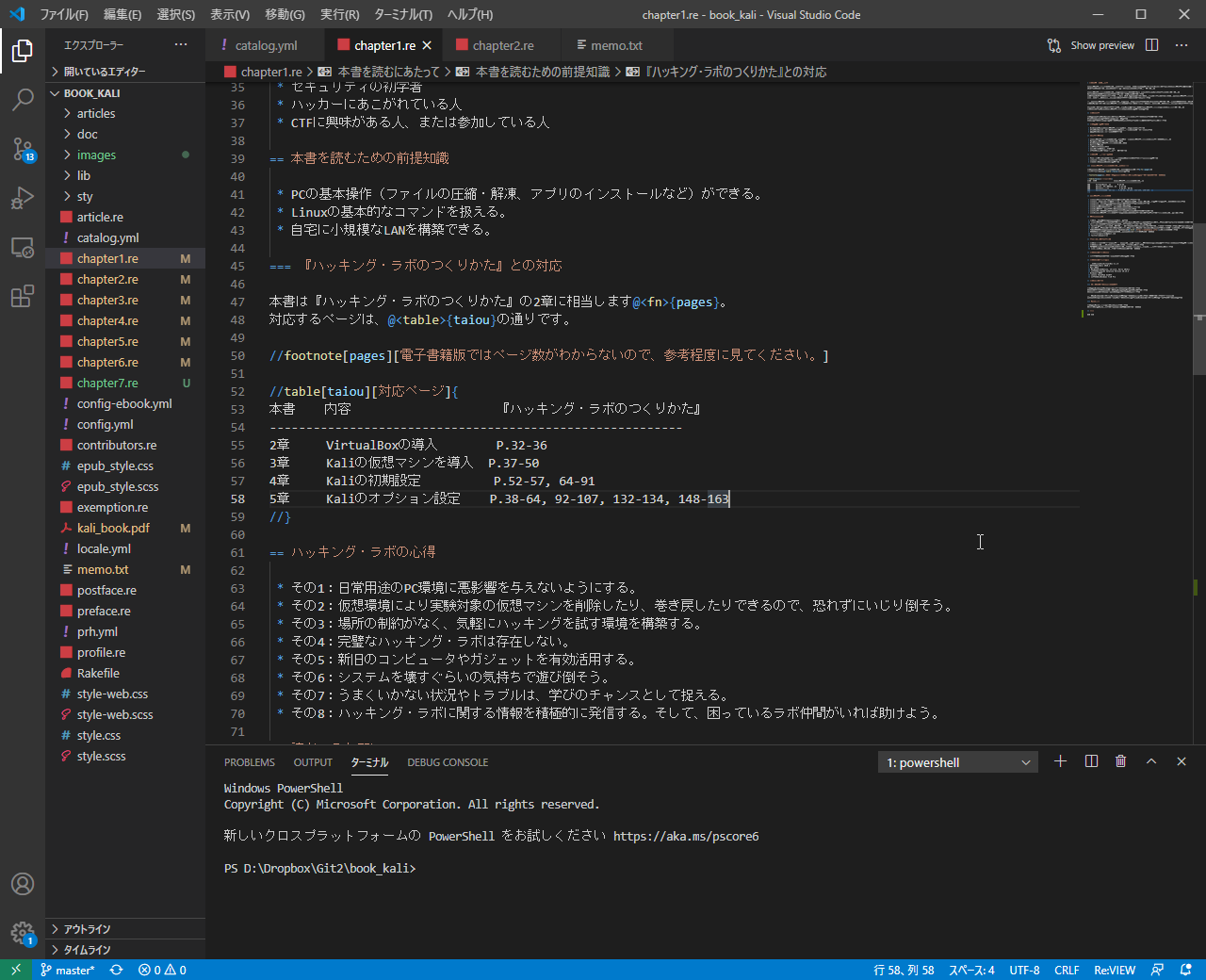Open editor More Actions ellipsis
The image size is (1206, 980).
tap(1182, 45)
